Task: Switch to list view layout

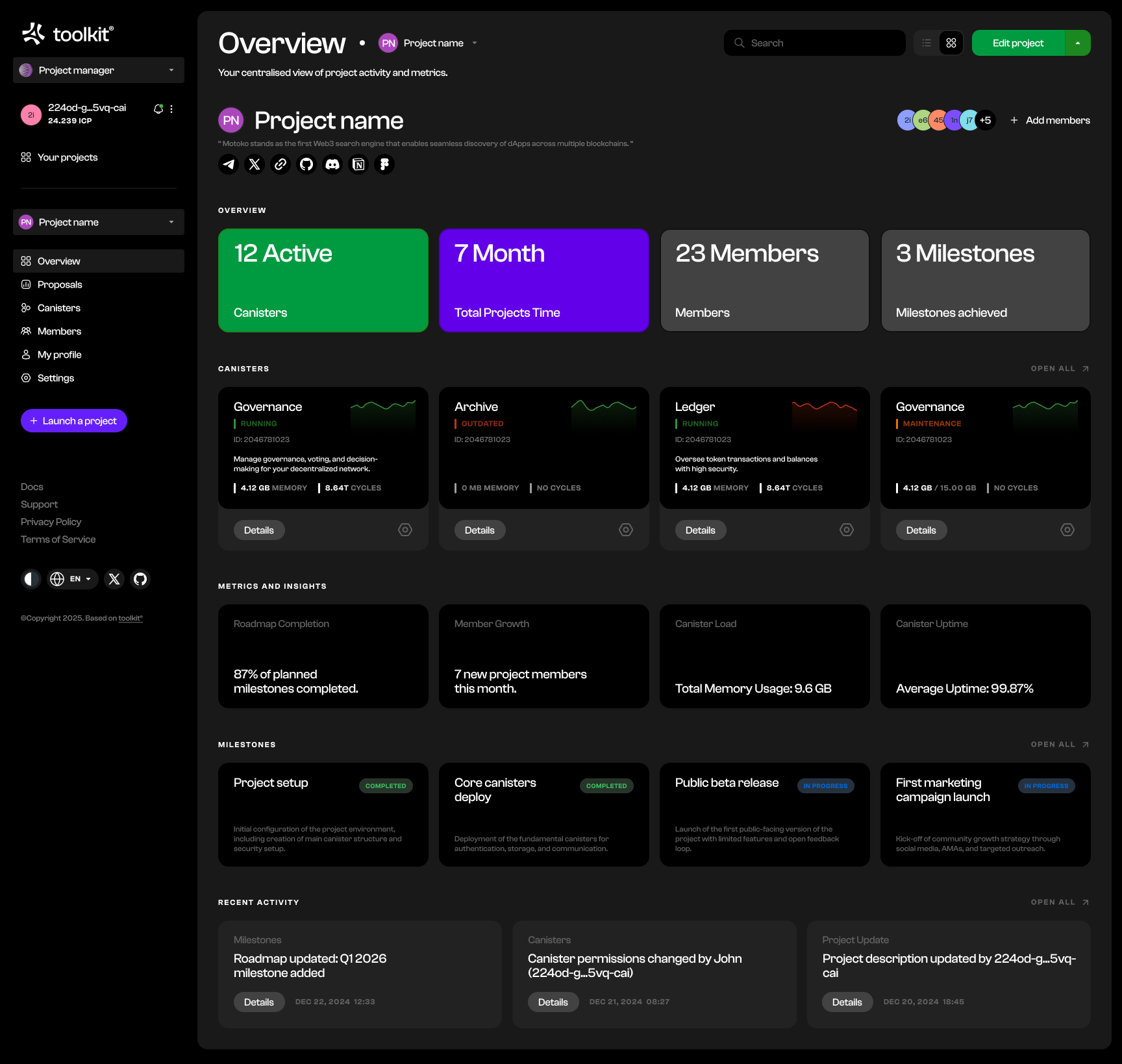Action: click(927, 43)
